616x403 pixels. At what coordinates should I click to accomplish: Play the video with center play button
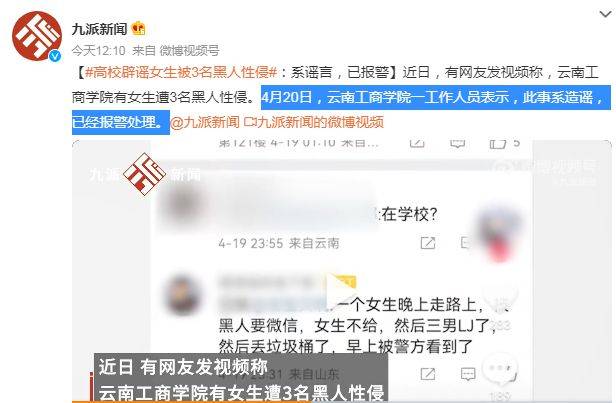click(341, 290)
